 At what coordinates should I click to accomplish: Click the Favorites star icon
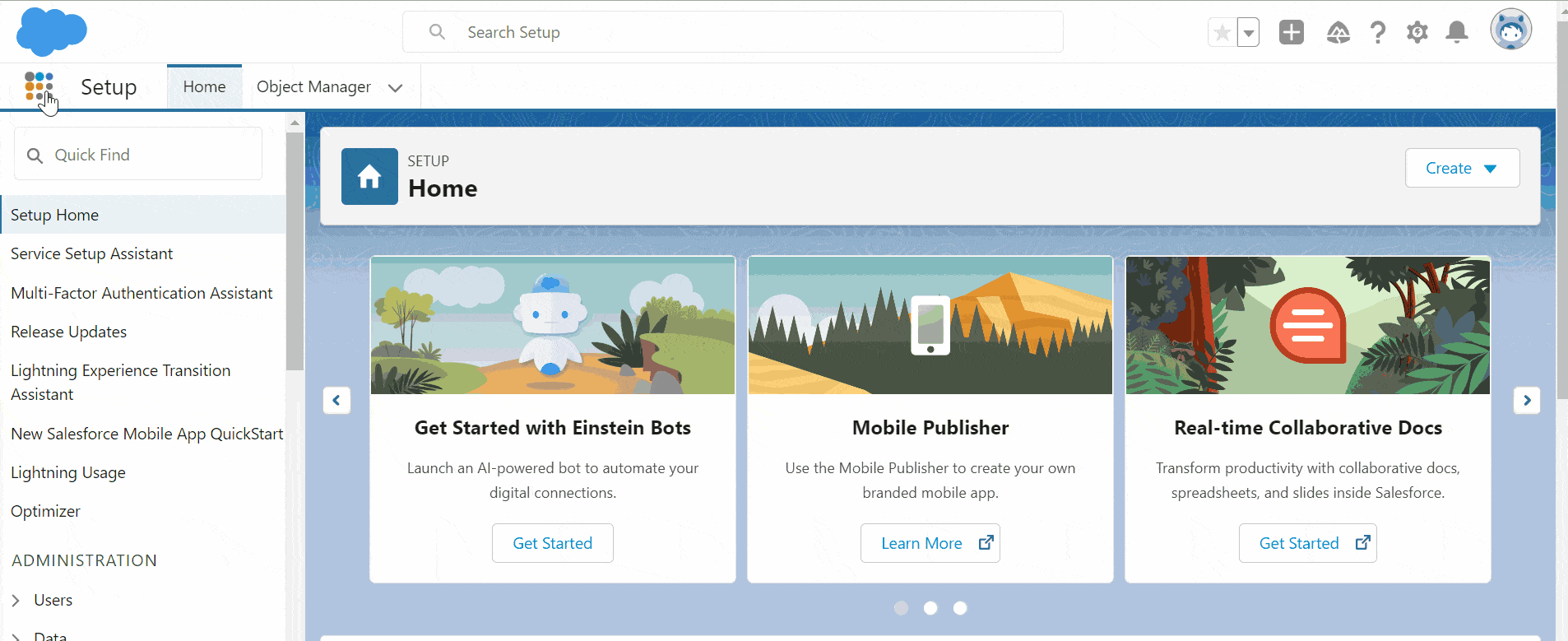pos(1222,33)
